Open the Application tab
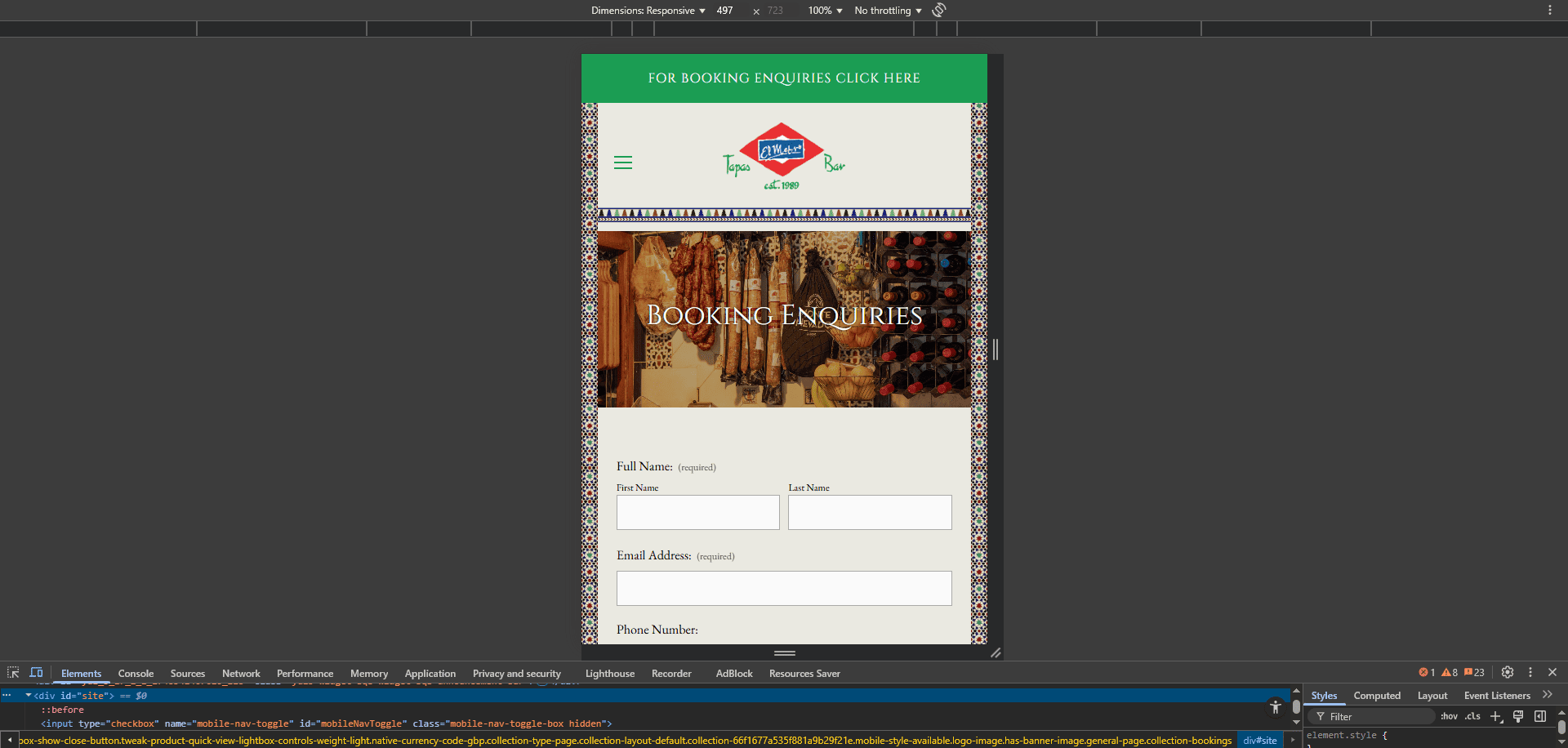This screenshot has width=1568, height=748. 430,674
